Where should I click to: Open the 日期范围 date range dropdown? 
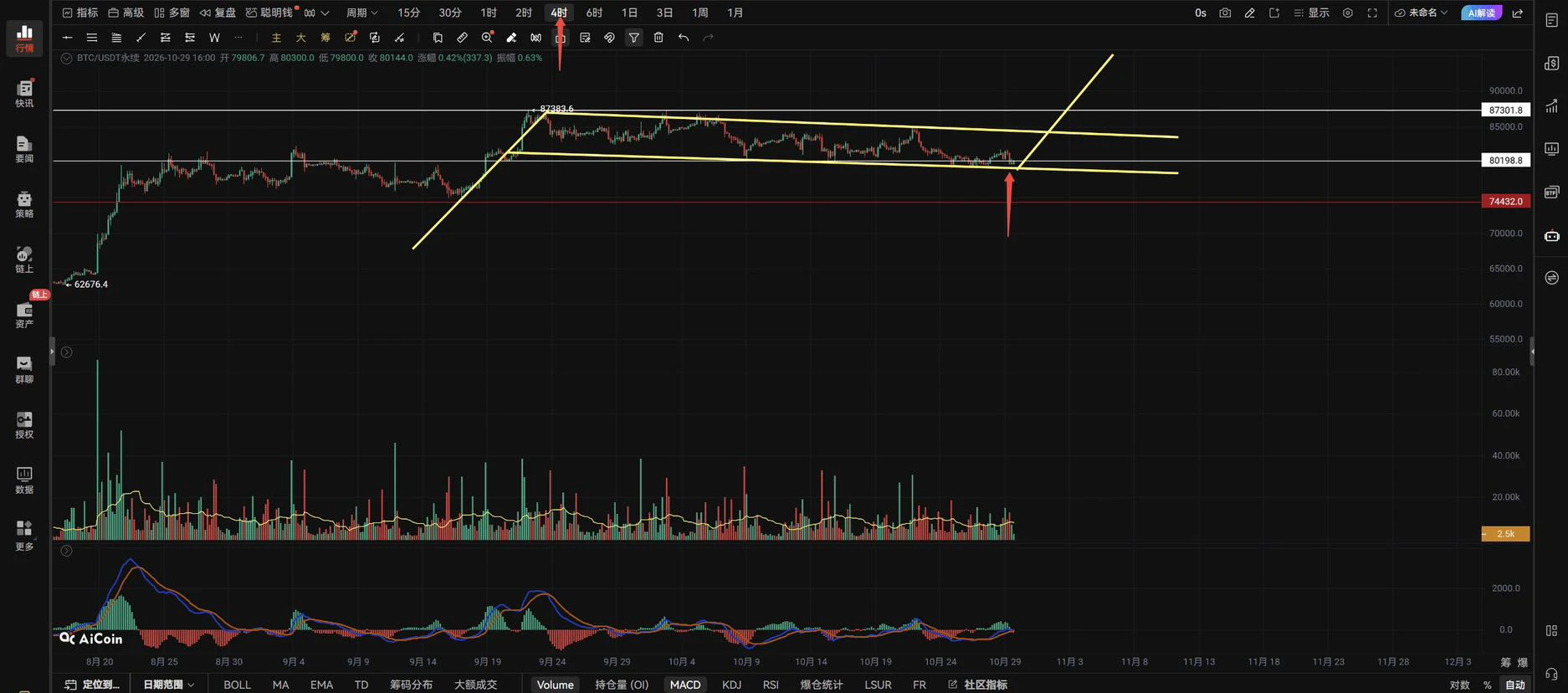168,685
